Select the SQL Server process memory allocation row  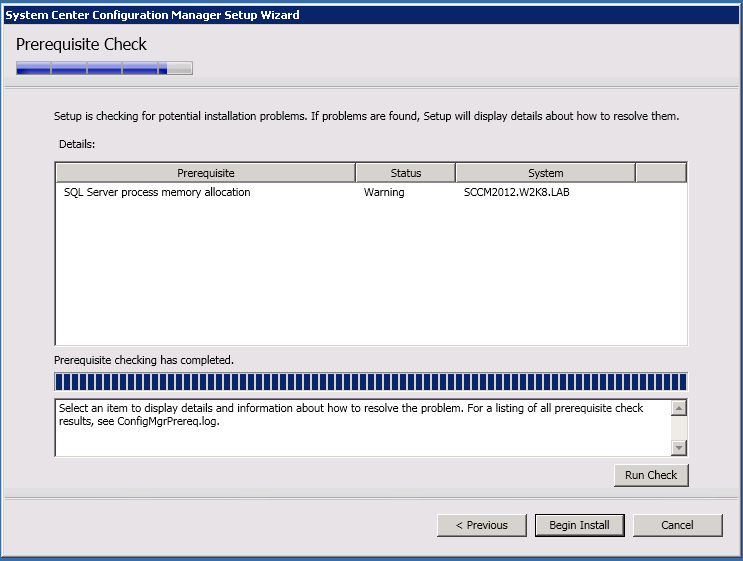tap(371, 192)
